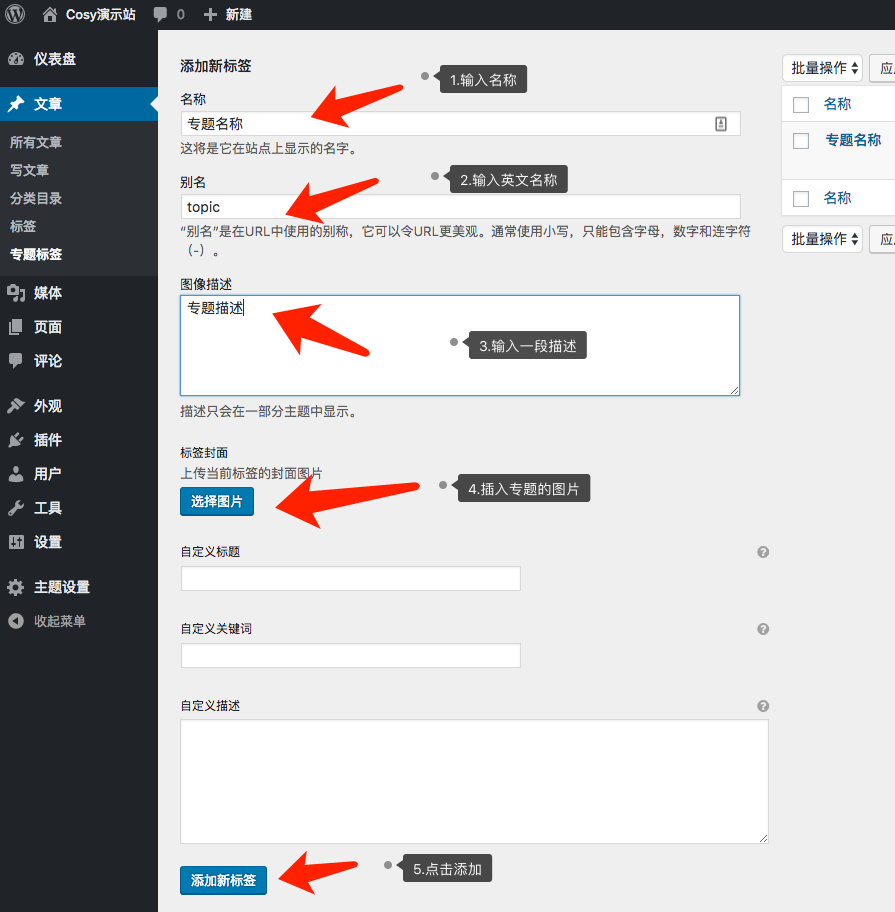
Task: Click the 评论 speech bubble icon
Action: (x=16, y=361)
